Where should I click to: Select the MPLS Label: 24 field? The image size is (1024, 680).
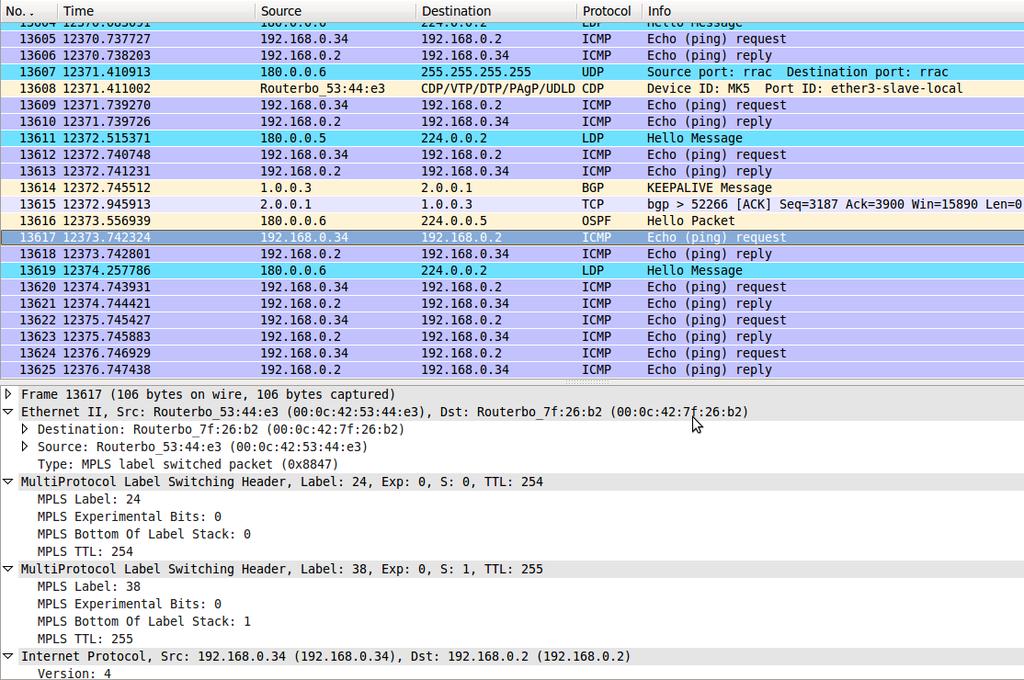(x=89, y=499)
